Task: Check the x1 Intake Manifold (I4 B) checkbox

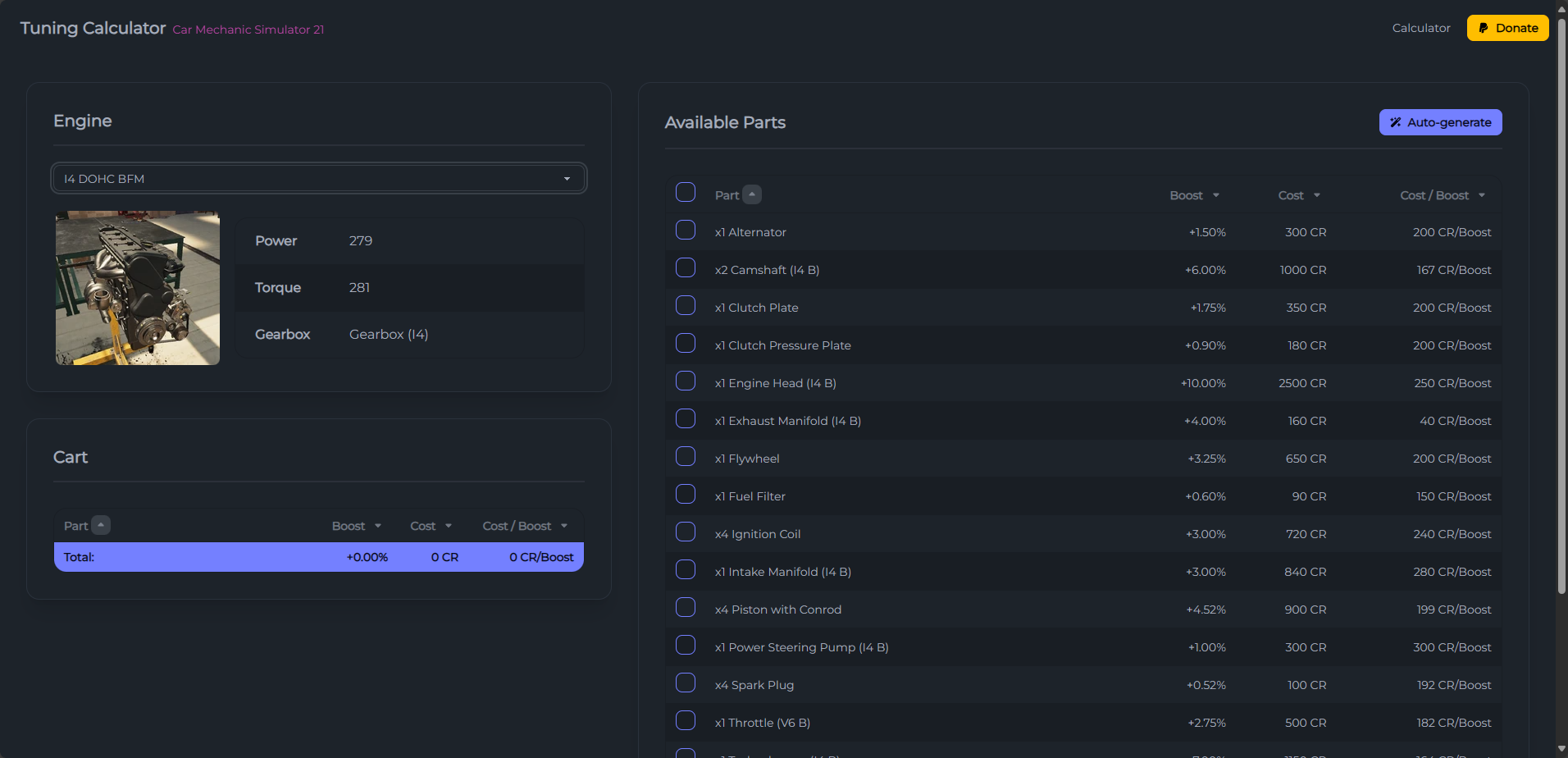Action: point(686,569)
